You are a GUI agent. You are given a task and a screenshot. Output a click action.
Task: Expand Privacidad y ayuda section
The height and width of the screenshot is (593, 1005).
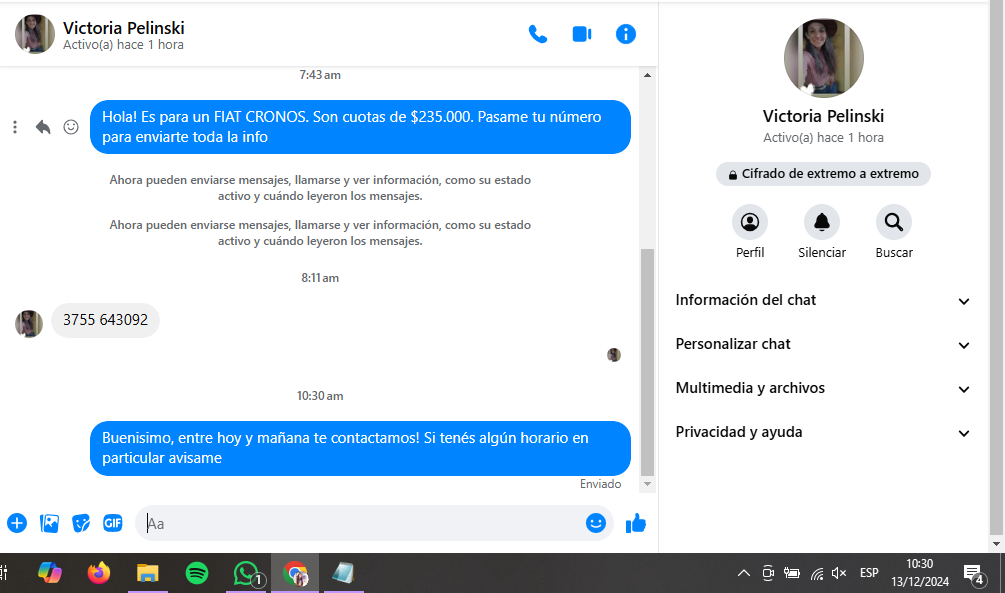coord(823,432)
